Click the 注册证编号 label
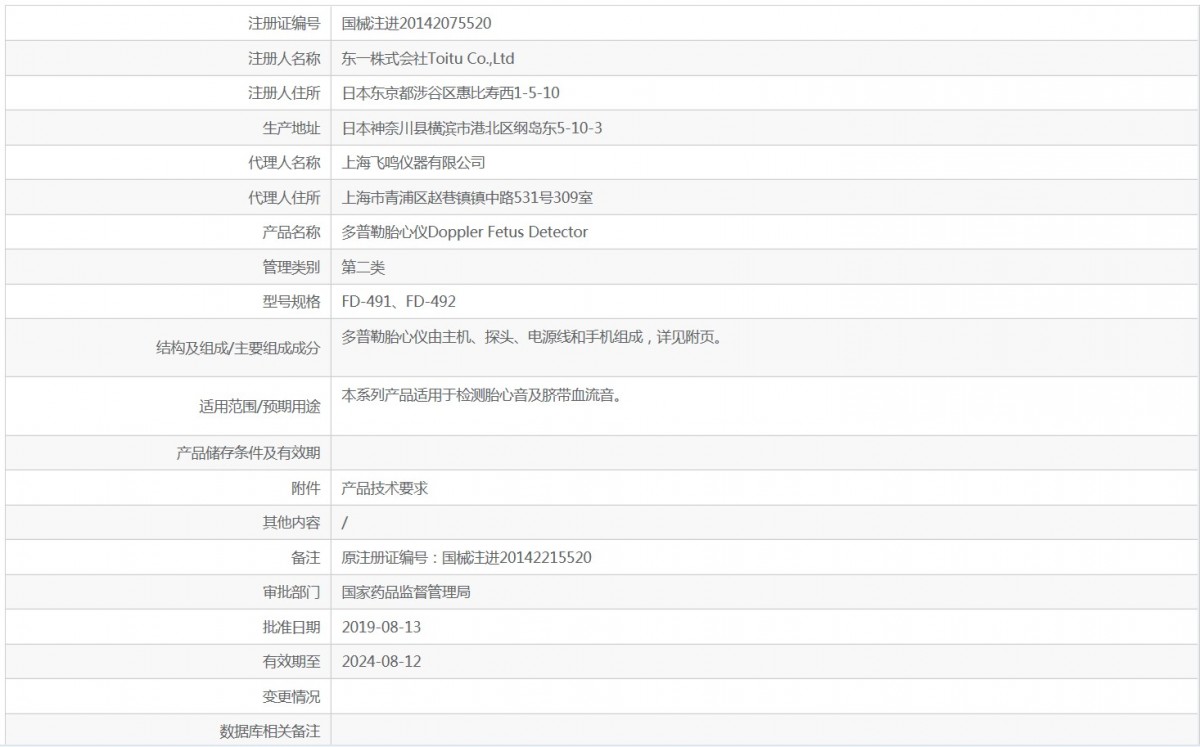This screenshot has height=747, width=1200. [284, 23]
